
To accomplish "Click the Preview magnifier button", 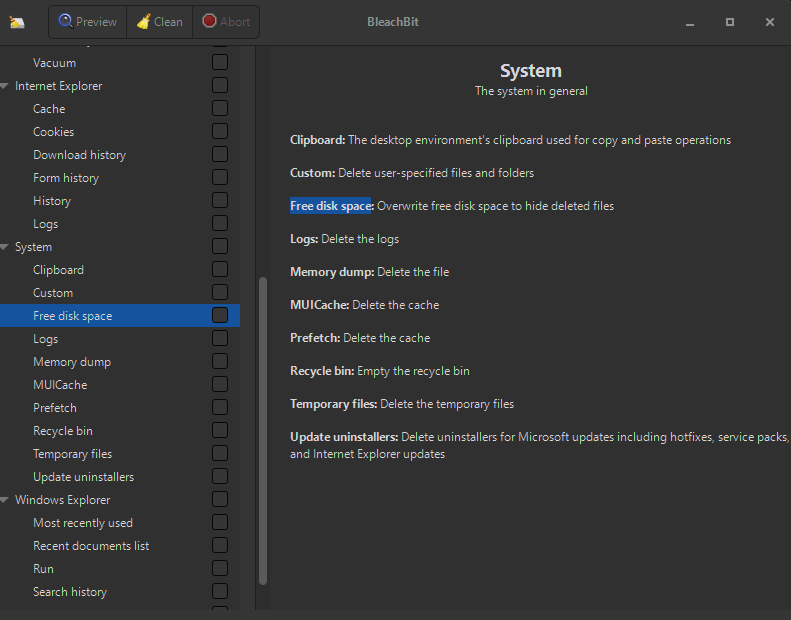I will [87, 22].
